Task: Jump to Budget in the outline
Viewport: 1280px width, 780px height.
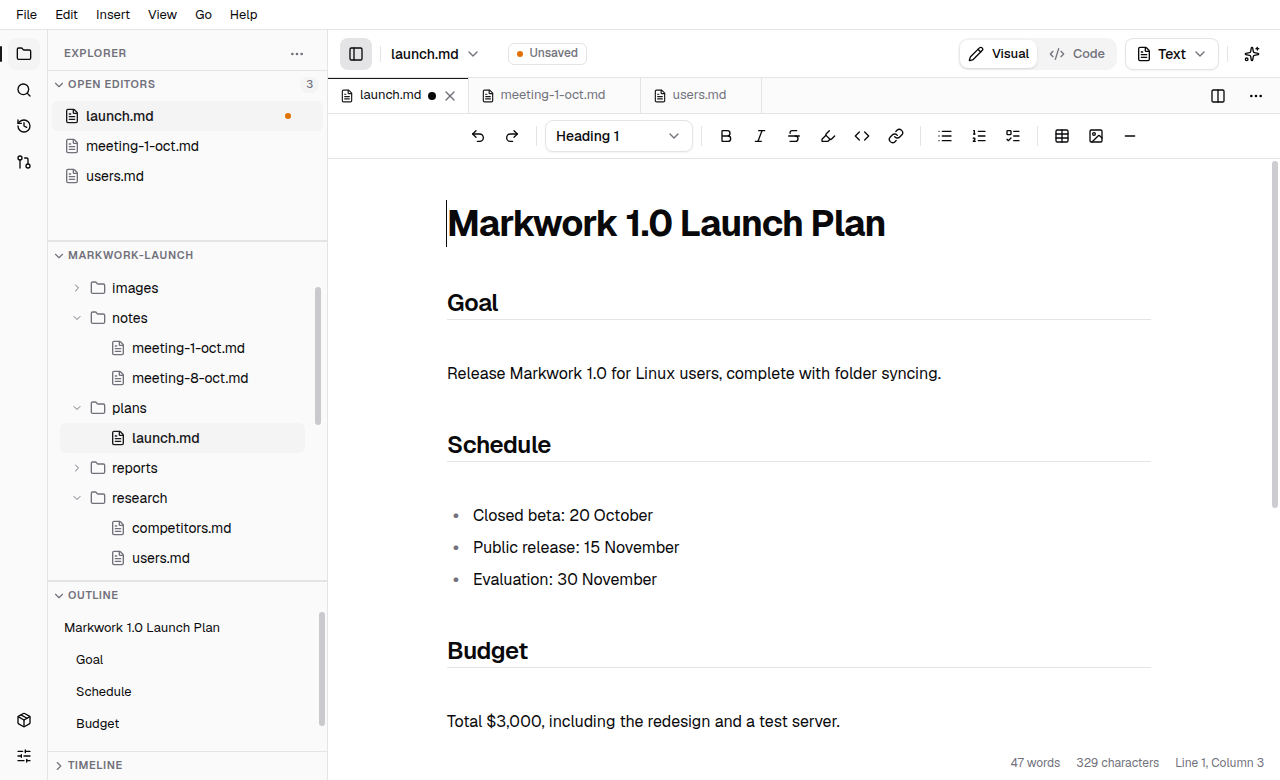Action: tap(98, 724)
